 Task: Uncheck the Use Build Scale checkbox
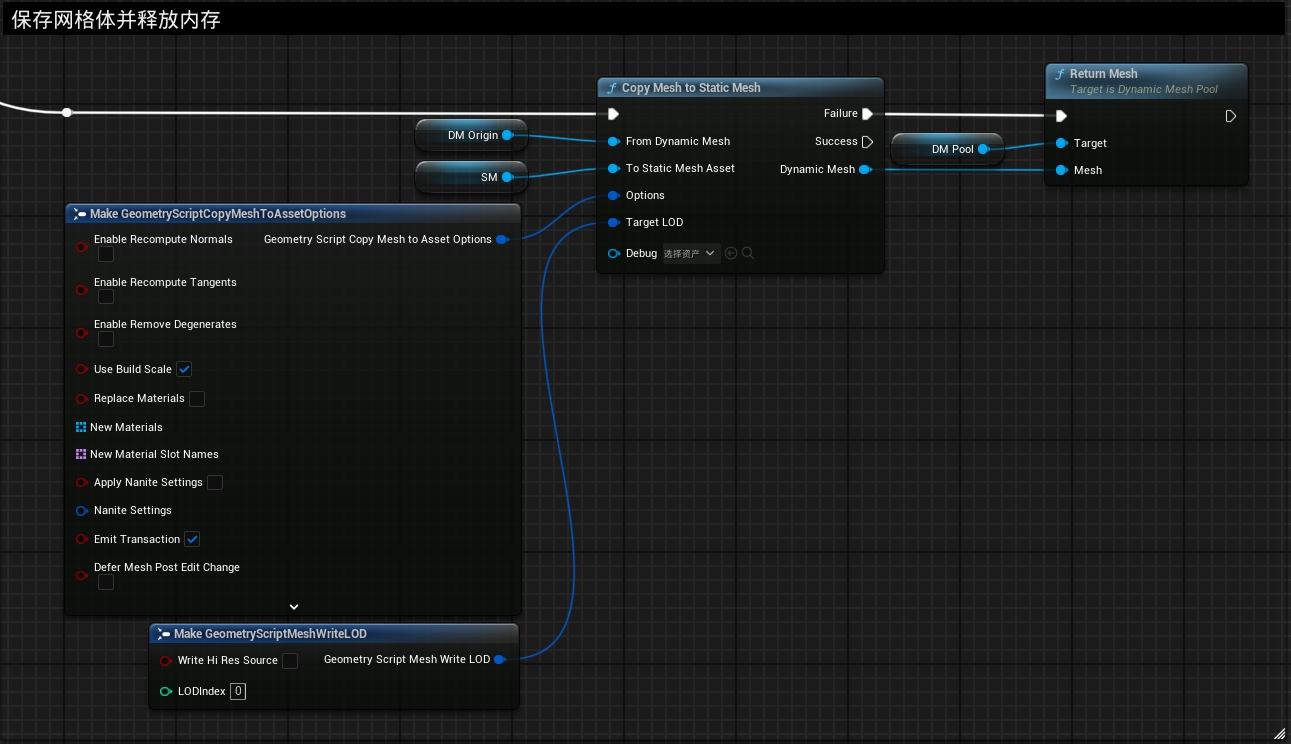coord(184,369)
